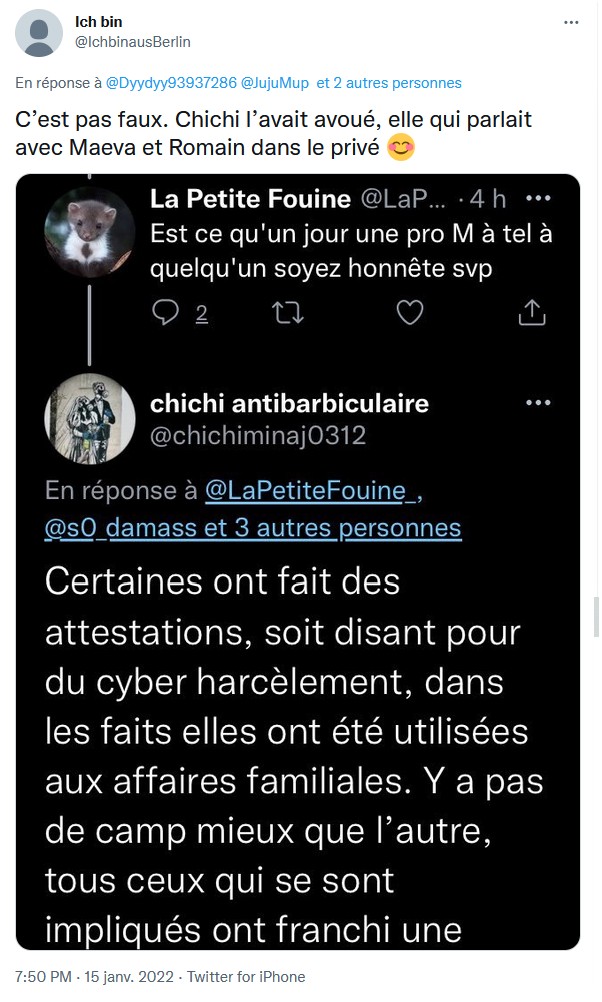602x1002 pixels.
Task: Click the page scrollbar thumb on the right edge
Action: (596, 617)
